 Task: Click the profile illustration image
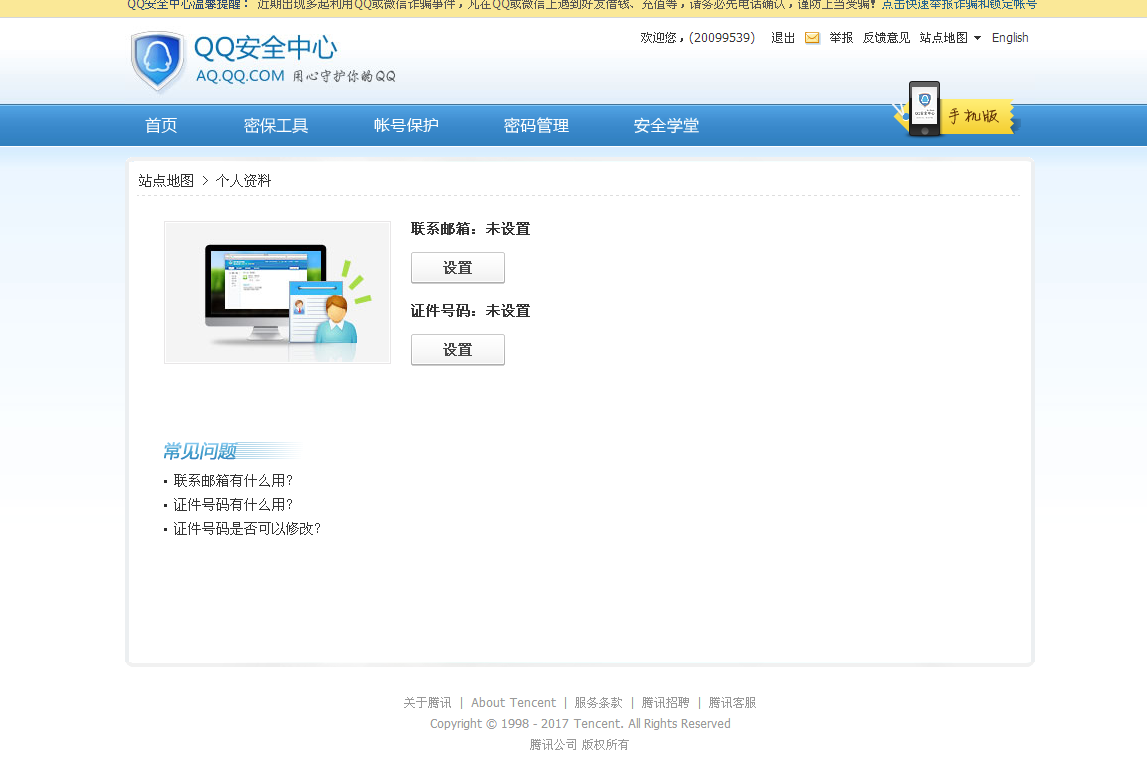tap(277, 293)
